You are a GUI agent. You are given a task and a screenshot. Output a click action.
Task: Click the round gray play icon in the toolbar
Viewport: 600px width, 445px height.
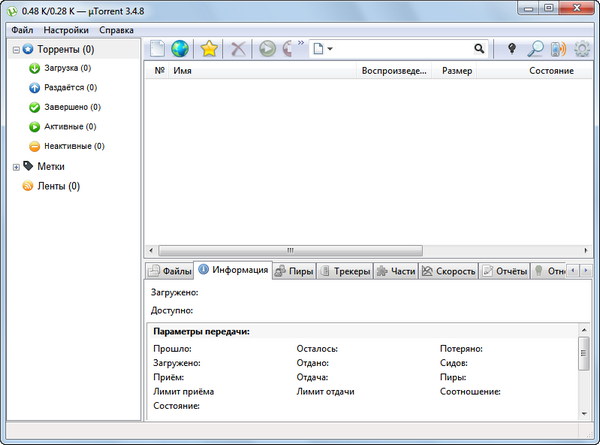coord(266,48)
